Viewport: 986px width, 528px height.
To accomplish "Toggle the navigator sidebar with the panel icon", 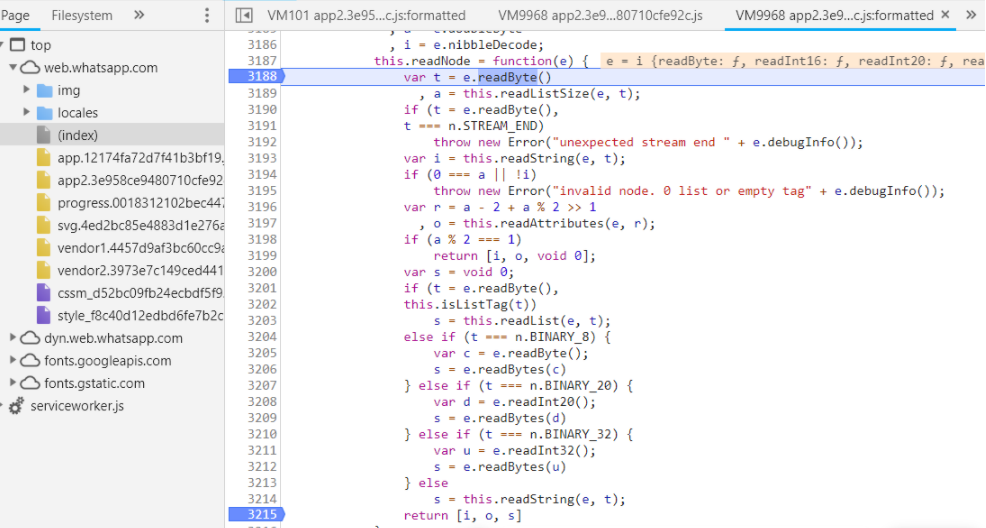I will click(x=244, y=15).
